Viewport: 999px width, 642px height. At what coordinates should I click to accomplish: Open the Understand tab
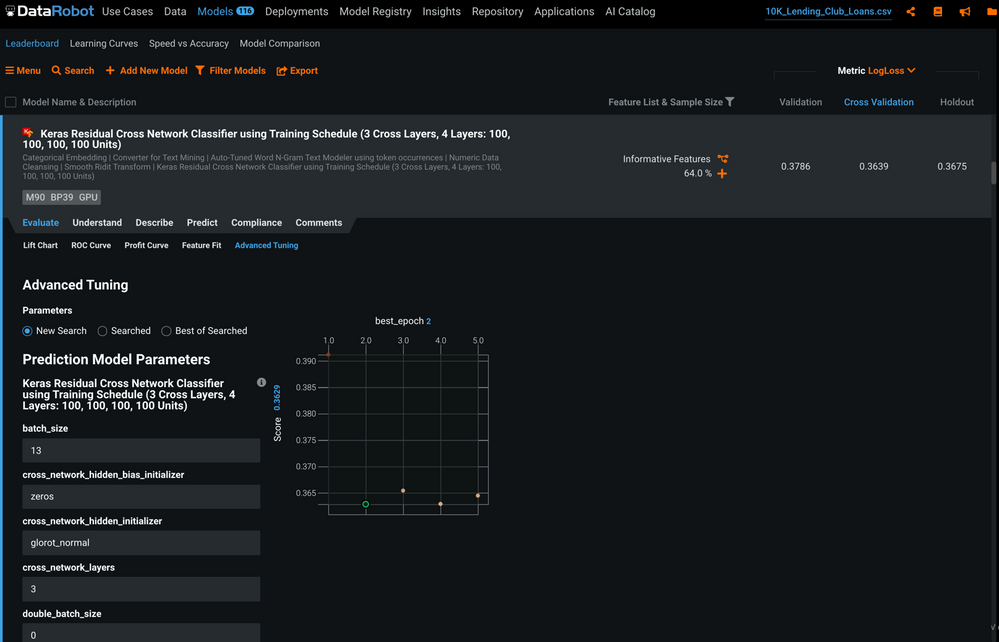(x=97, y=223)
